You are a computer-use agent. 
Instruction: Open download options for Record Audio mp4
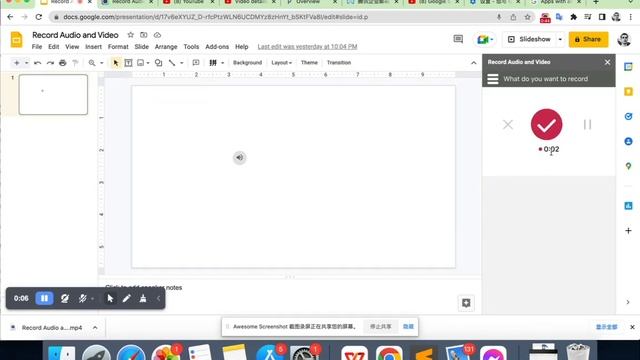pyautogui.click(x=95, y=327)
